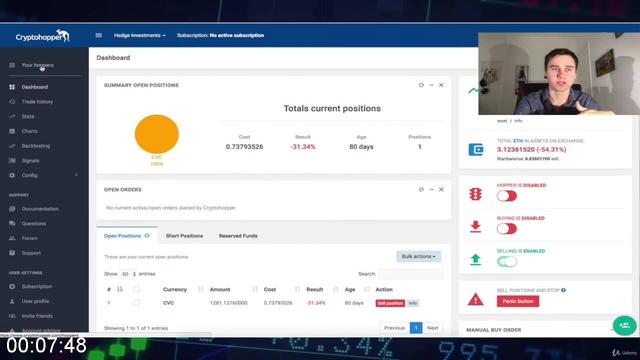Switch to Short Positions tab
The image size is (640, 360).
pyautogui.click(x=184, y=236)
